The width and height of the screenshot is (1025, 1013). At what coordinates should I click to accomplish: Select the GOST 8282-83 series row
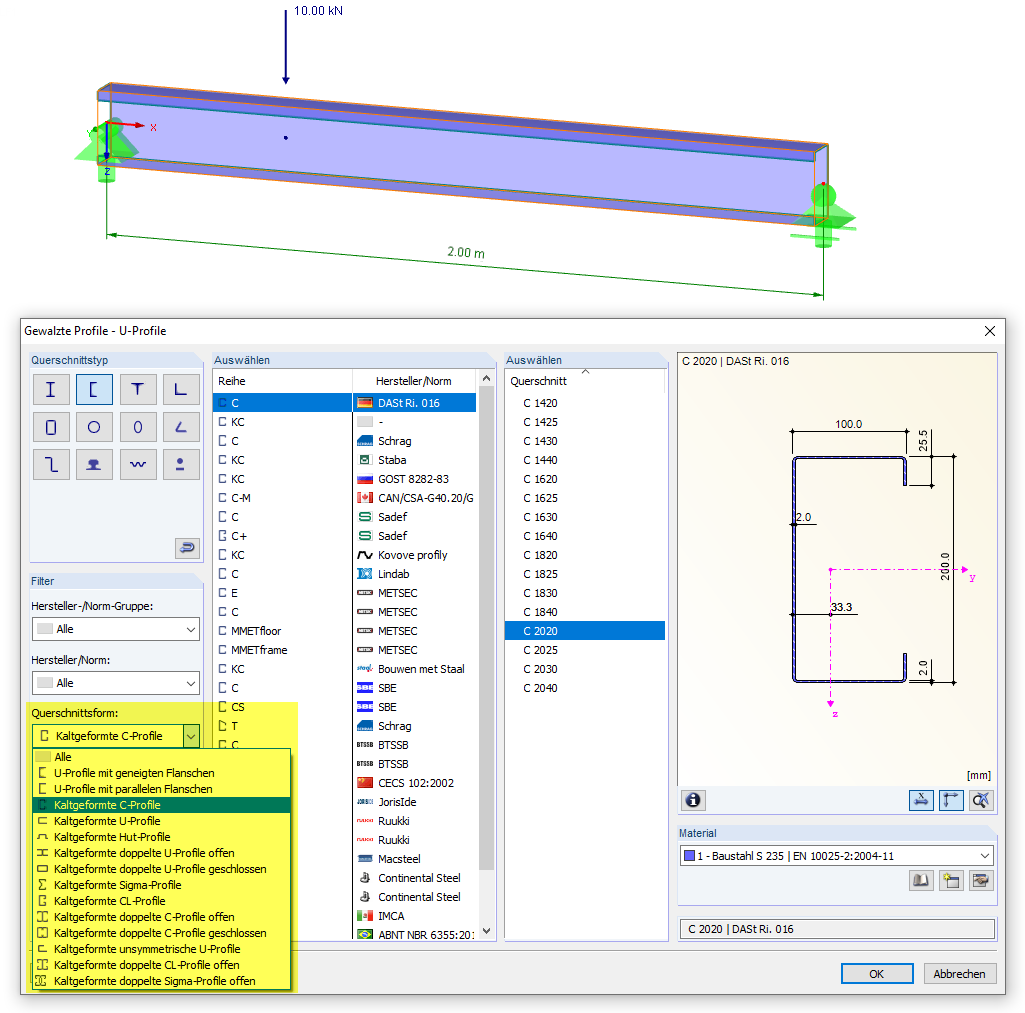click(345, 479)
